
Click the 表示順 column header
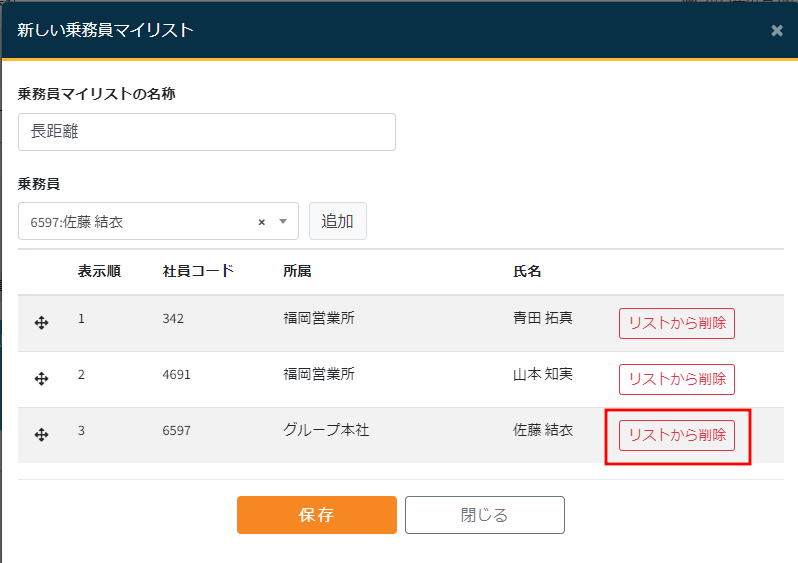(99, 272)
